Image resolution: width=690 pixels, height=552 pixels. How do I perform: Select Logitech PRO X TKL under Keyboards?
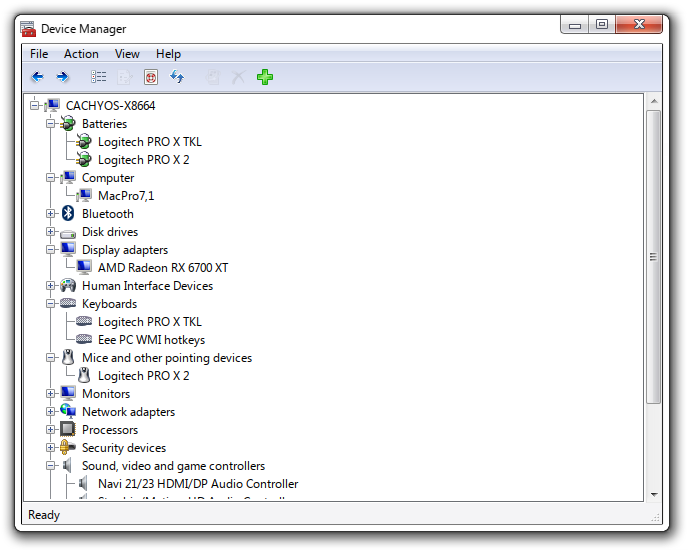150,322
